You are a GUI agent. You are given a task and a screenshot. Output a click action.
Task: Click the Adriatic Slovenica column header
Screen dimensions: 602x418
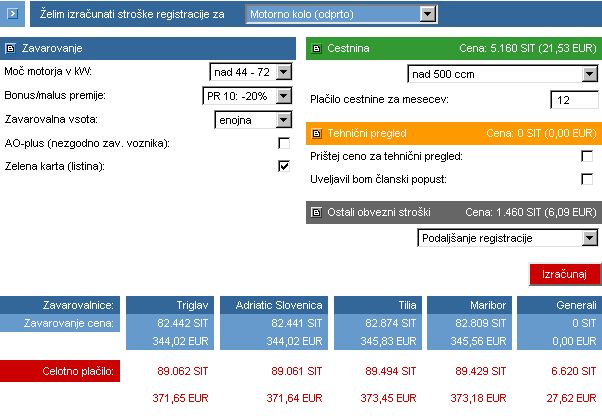(274, 305)
